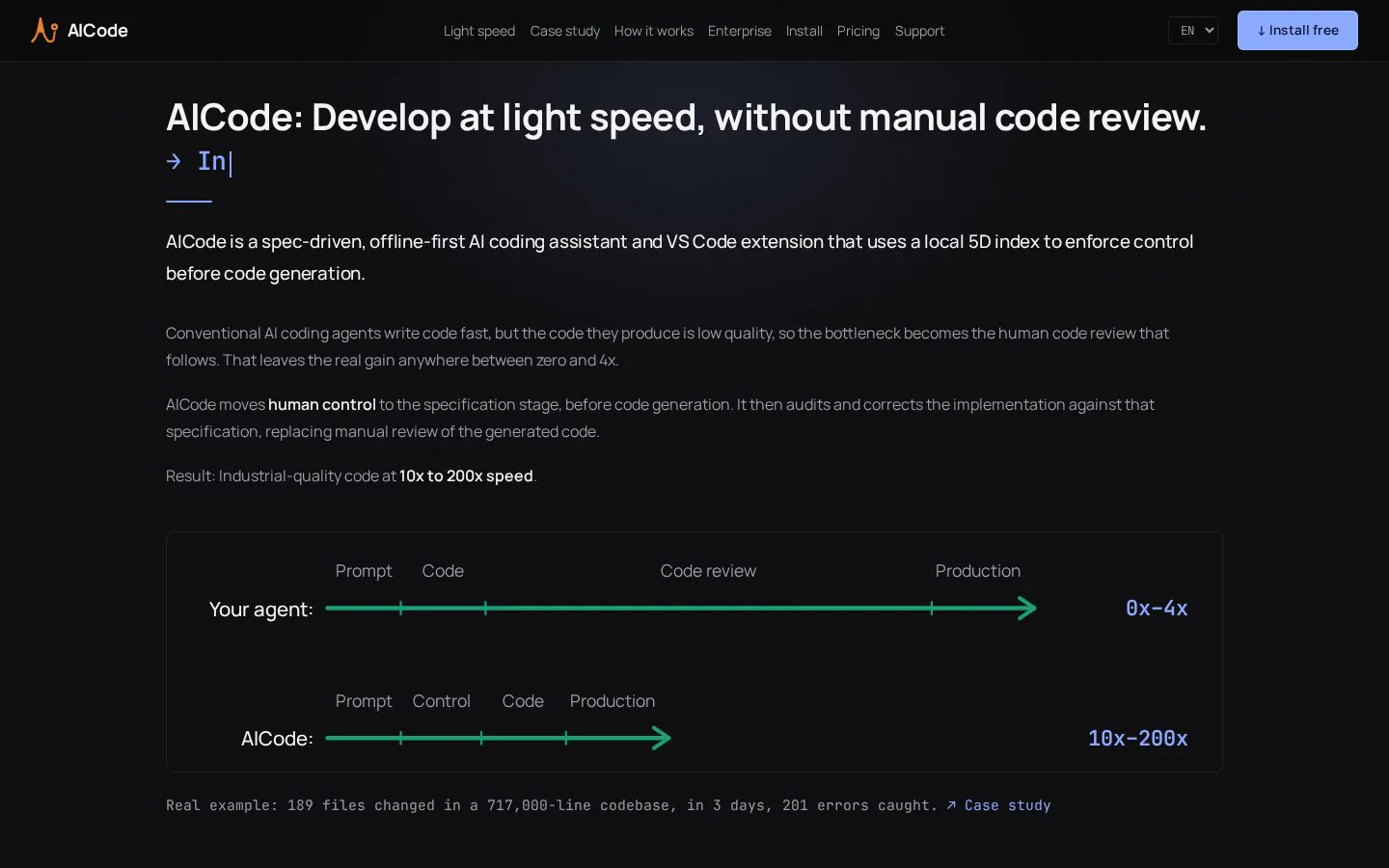Viewport: 1389px width, 868px height.
Task: Click the '0x-4x' speed value
Action: pos(1157,609)
